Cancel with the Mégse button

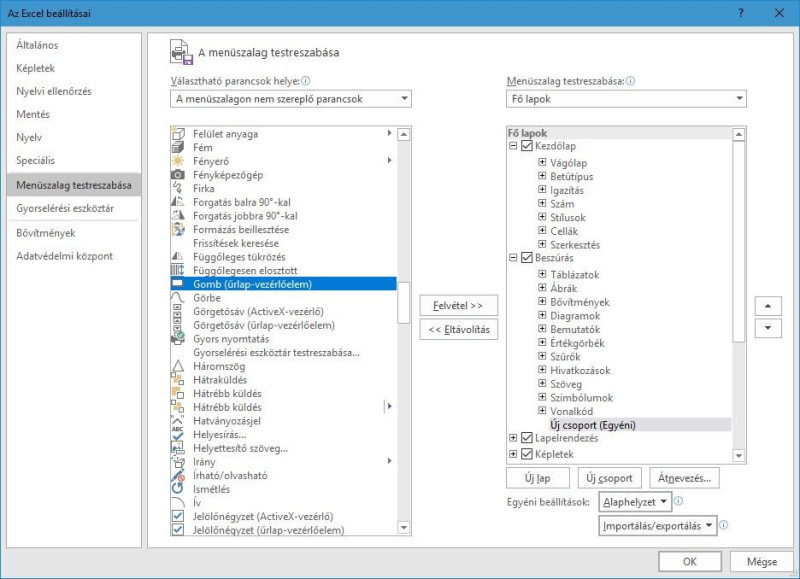click(x=762, y=562)
